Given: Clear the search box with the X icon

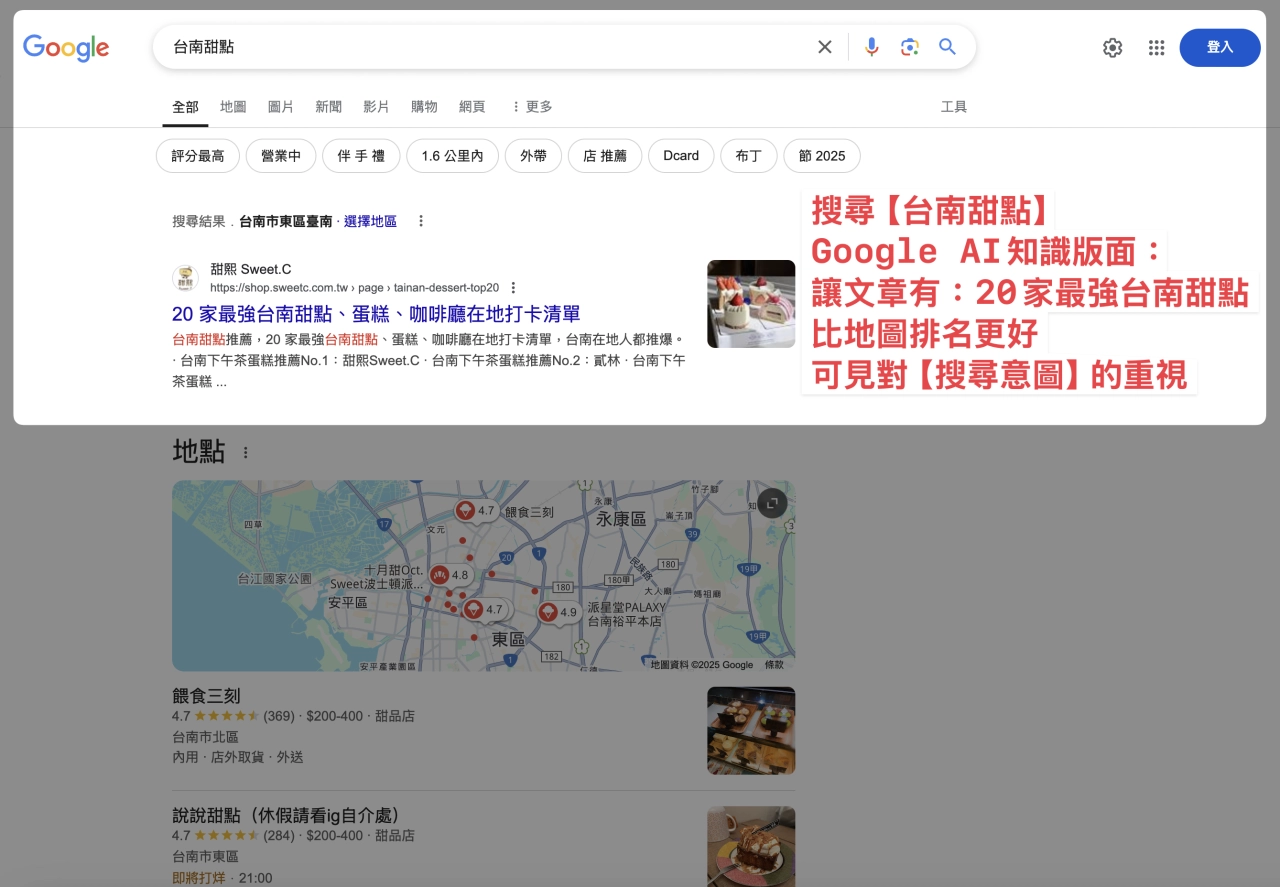Looking at the screenshot, I should 825,47.
